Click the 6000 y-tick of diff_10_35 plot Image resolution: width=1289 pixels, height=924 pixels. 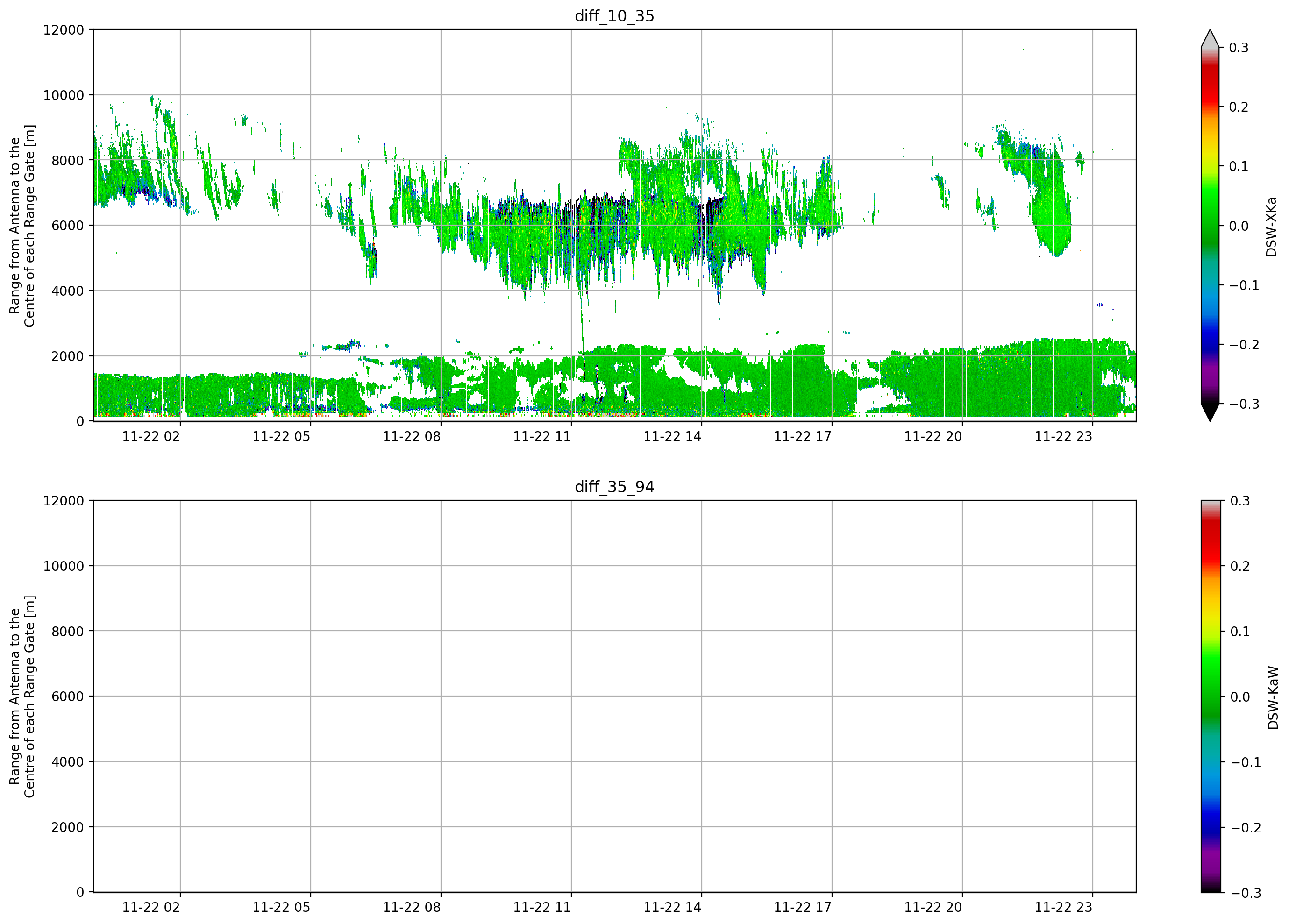point(68,226)
